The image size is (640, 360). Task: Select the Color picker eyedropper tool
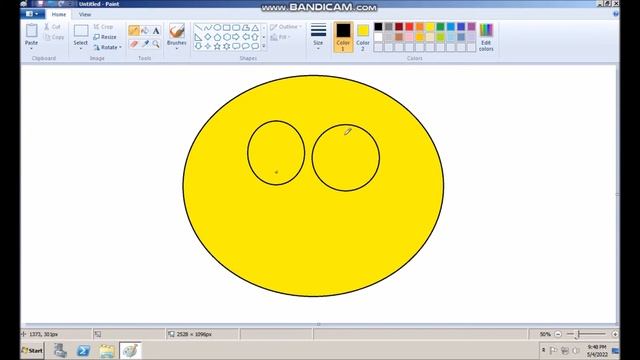[145, 44]
